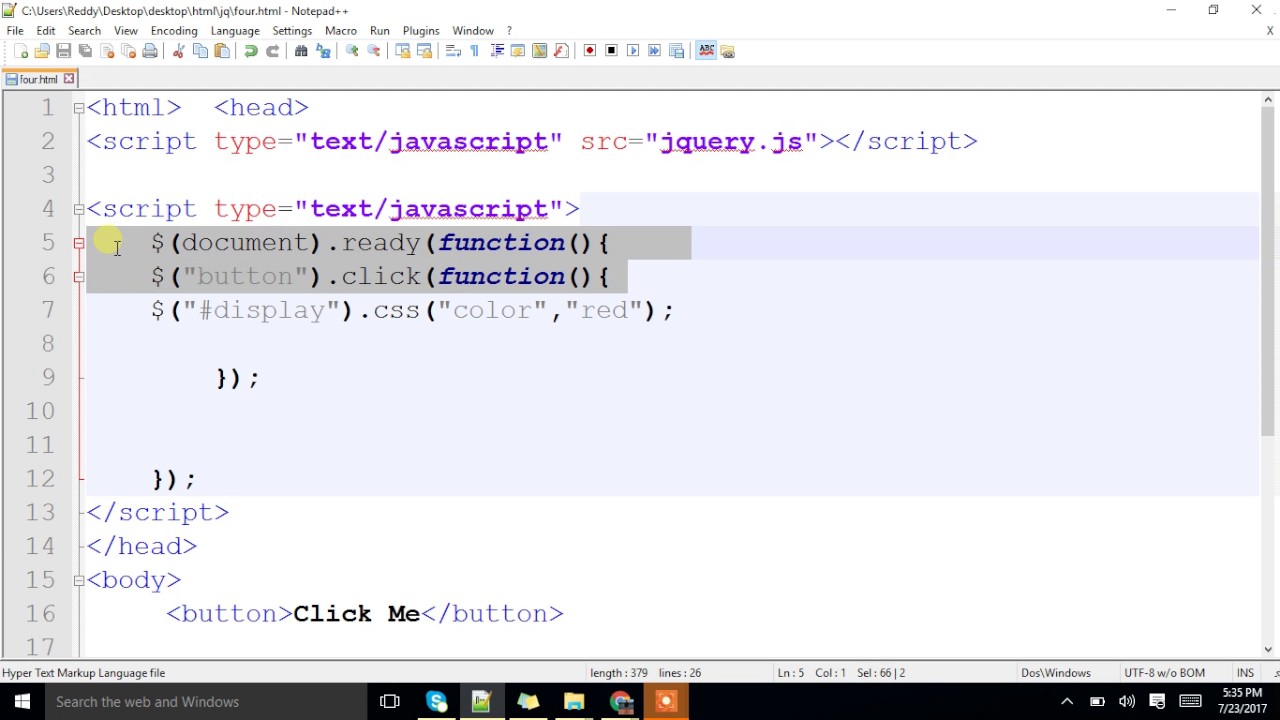Stop macro recording with the square icon

click(x=611, y=51)
